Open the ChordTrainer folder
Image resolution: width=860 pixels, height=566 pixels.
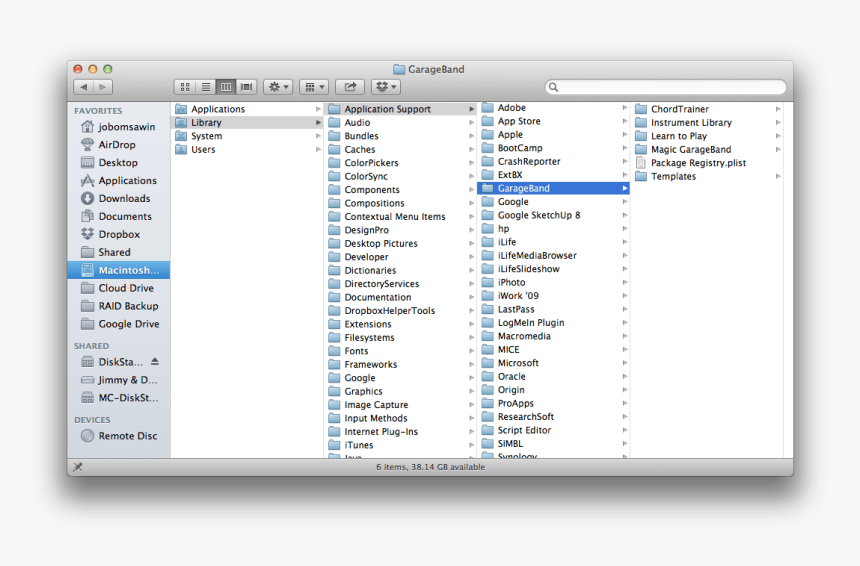(708, 109)
